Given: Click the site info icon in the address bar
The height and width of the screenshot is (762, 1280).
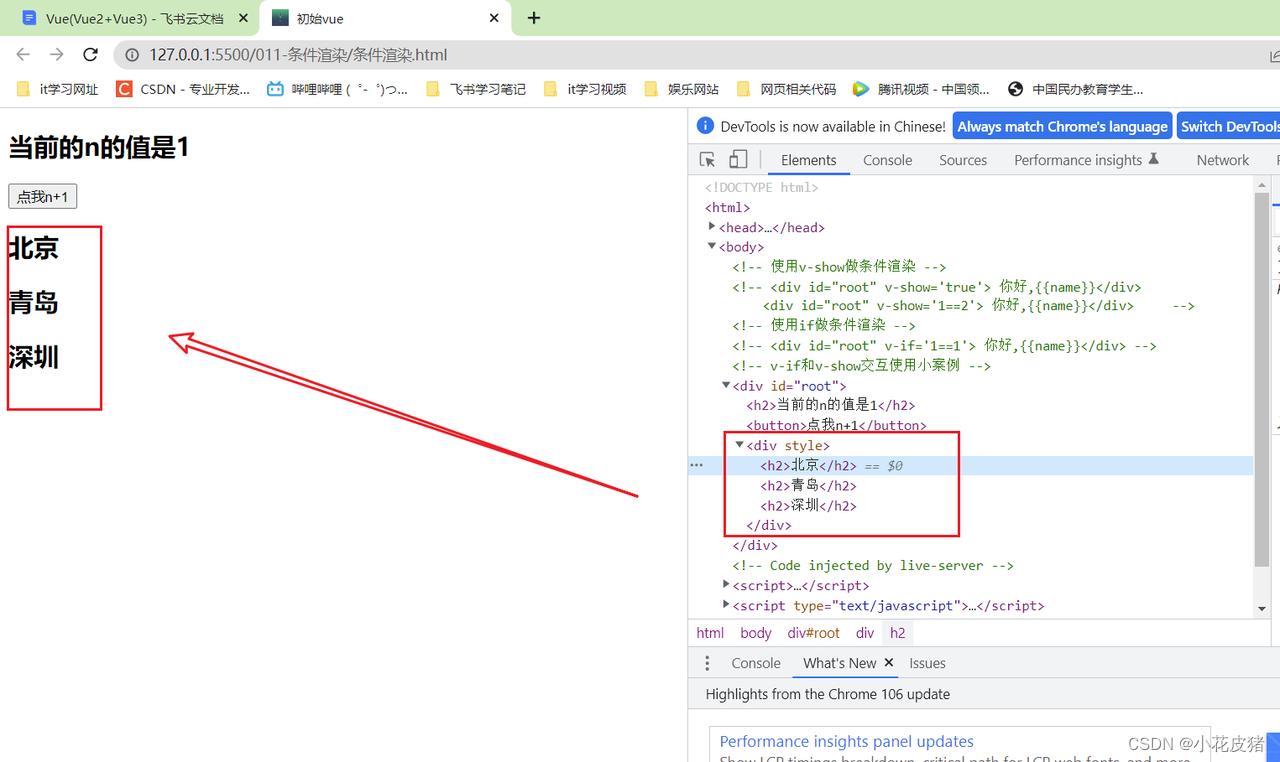Looking at the screenshot, I should [x=132, y=55].
